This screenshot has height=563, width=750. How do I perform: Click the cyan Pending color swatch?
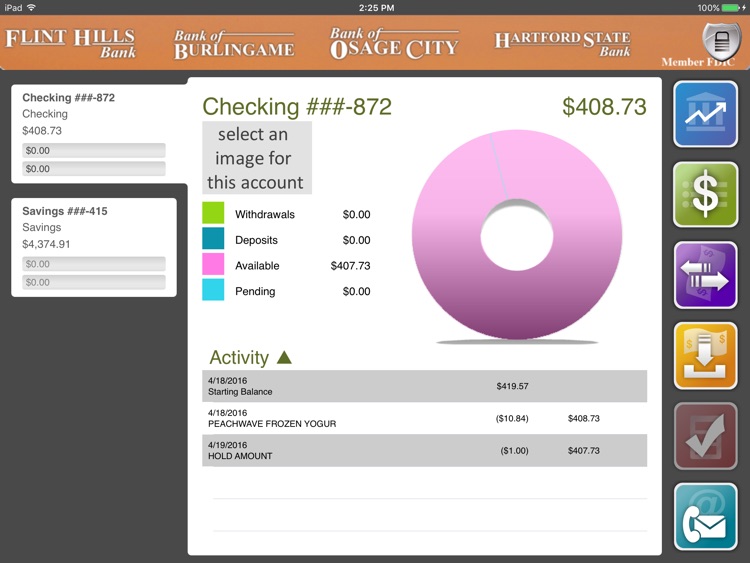pos(213,290)
